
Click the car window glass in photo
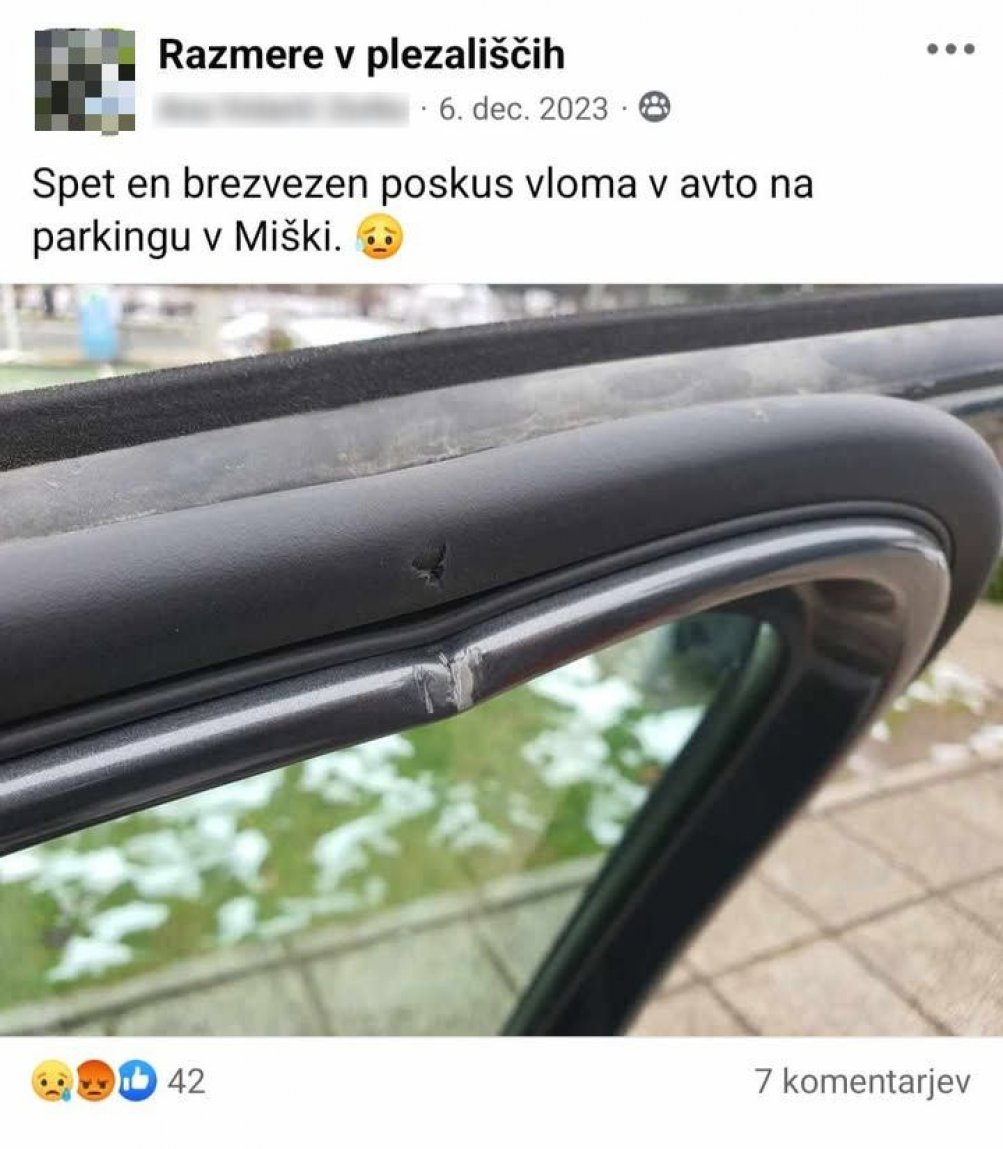click(366, 843)
